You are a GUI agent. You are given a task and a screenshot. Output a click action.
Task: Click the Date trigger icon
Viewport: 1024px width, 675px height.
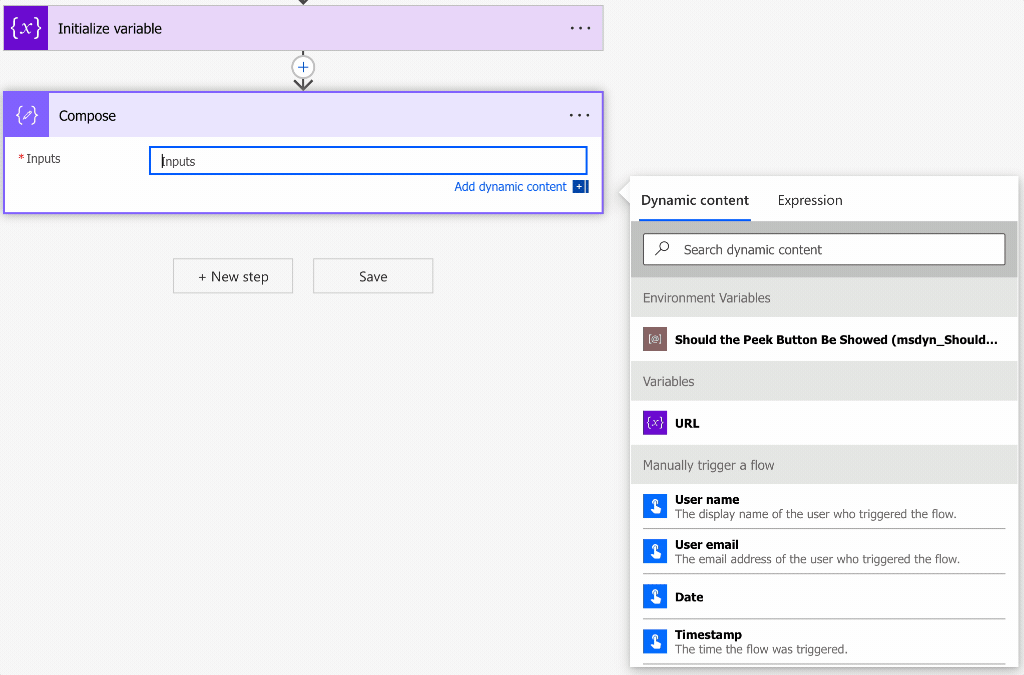point(655,597)
